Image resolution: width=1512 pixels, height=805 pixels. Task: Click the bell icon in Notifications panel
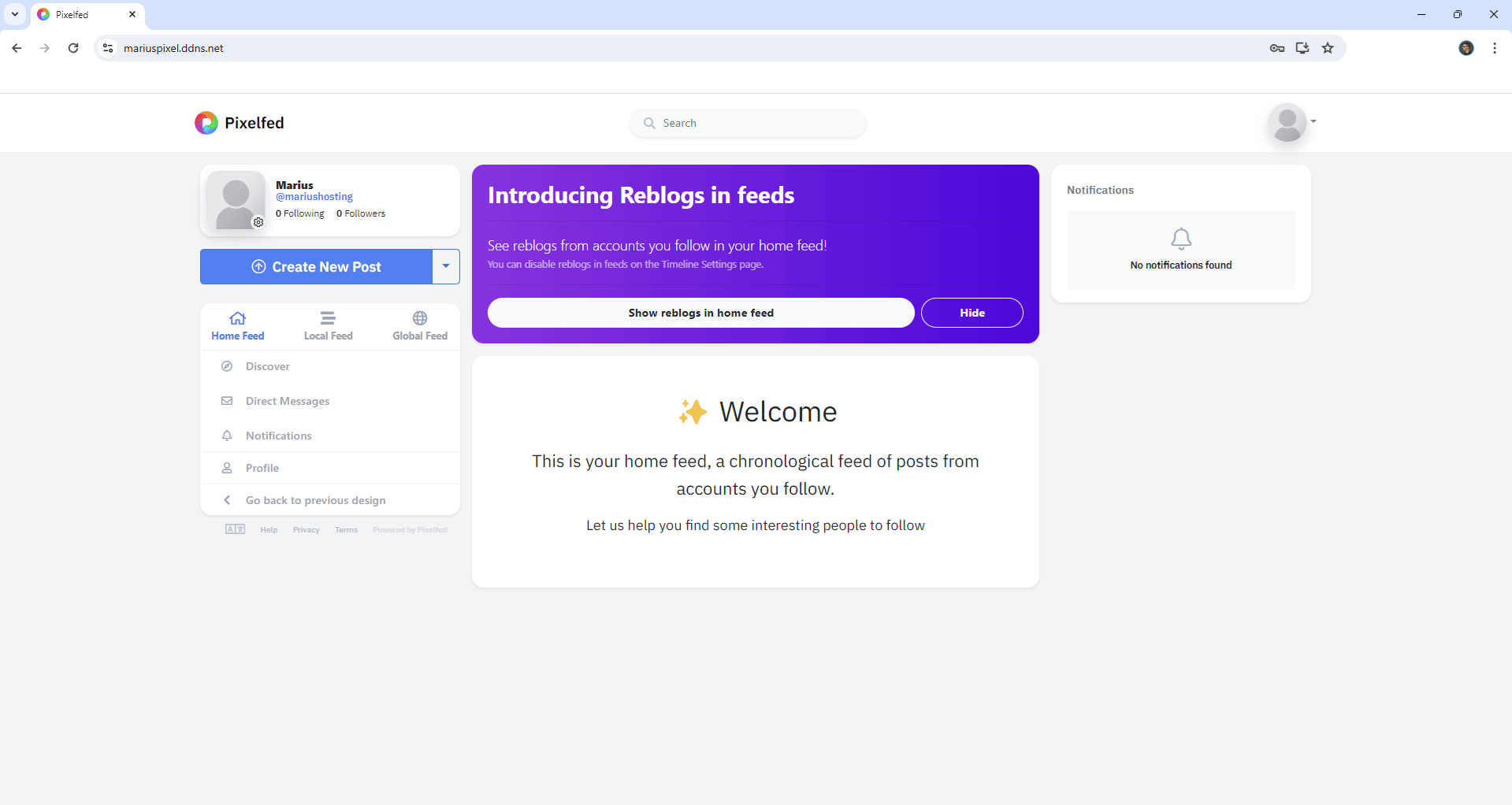click(1181, 239)
